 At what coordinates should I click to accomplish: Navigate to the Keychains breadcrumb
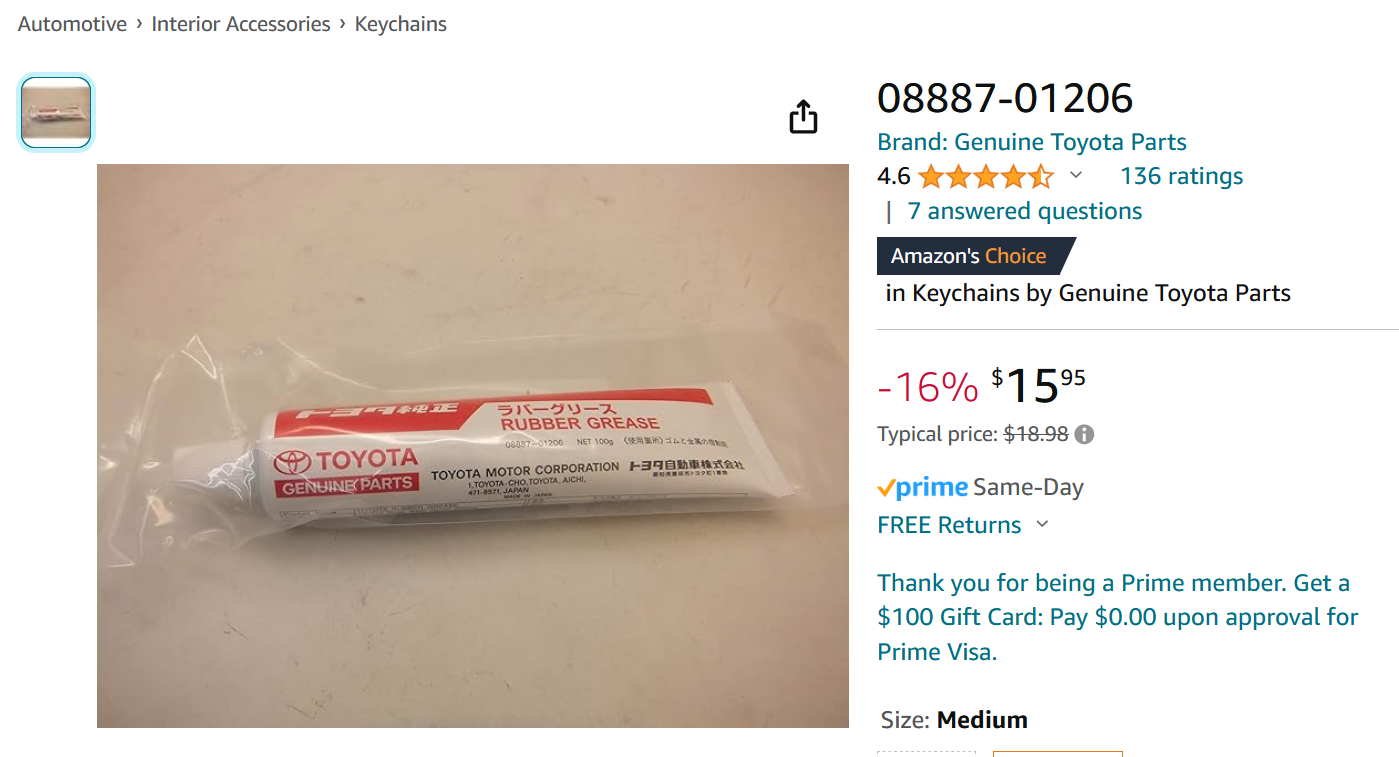[401, 24]
